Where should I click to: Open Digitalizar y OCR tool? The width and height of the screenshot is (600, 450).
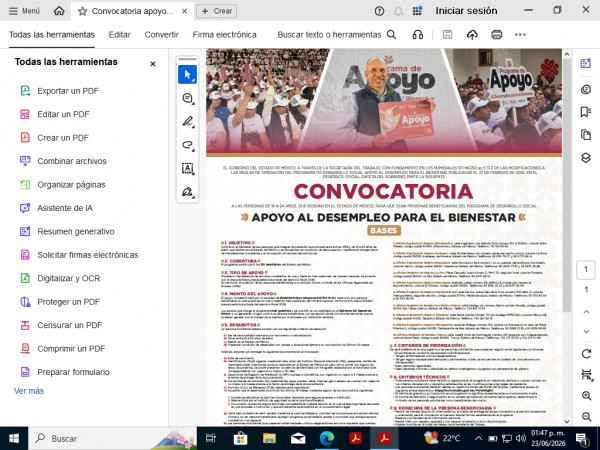pyautogui.click(x=60, y=278)
